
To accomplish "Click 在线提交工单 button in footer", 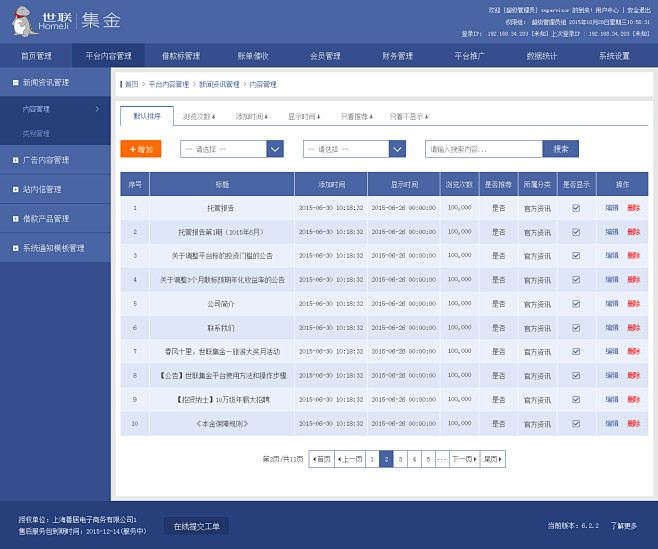I will [x=196, y=526].
